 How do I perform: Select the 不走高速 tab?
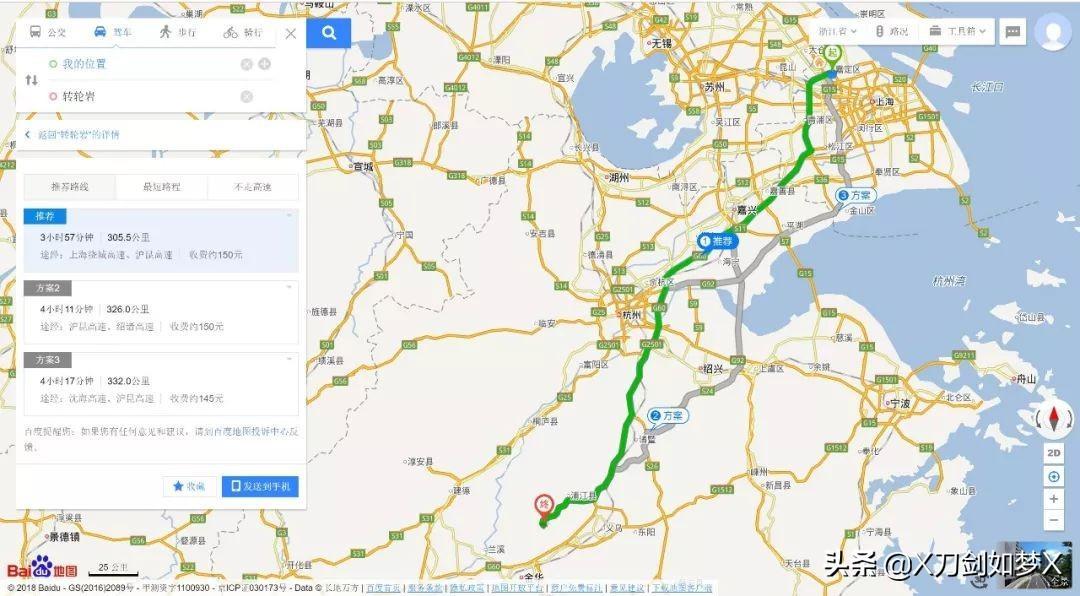pyautogui.click(x=253, y=187)
